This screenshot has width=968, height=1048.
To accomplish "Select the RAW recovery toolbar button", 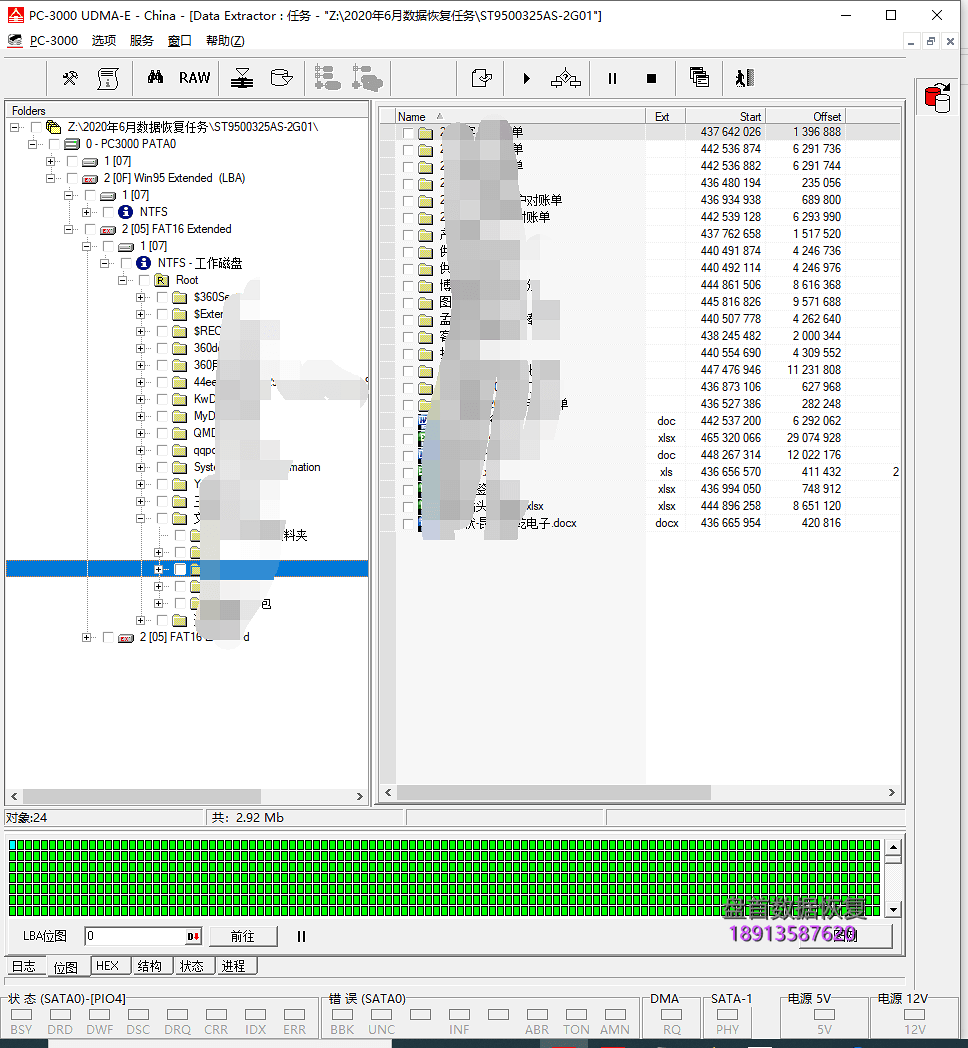I will point(195,78).
